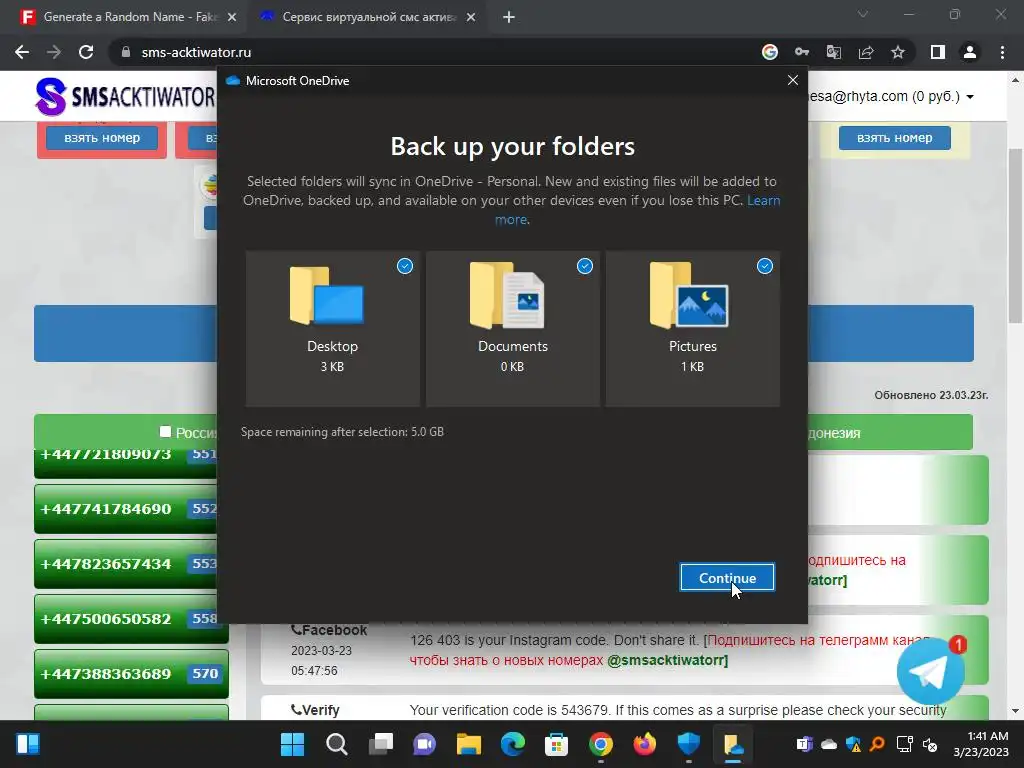Image resolution: width=1024 pixels, height=768 pixels.
Task: Toggle Chrome side panel
Action: 938,52
